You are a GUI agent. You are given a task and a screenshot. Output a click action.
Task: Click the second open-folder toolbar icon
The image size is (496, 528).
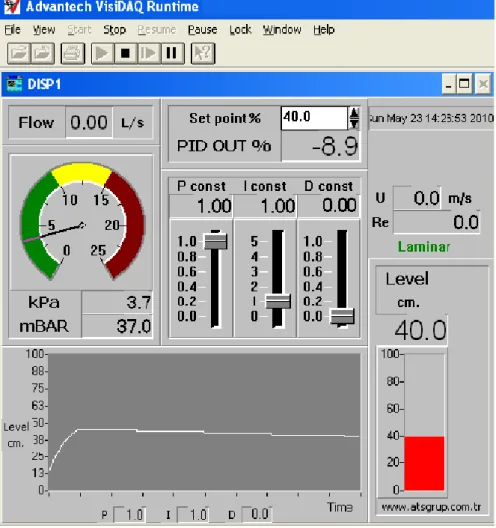(x=42, y=53)
